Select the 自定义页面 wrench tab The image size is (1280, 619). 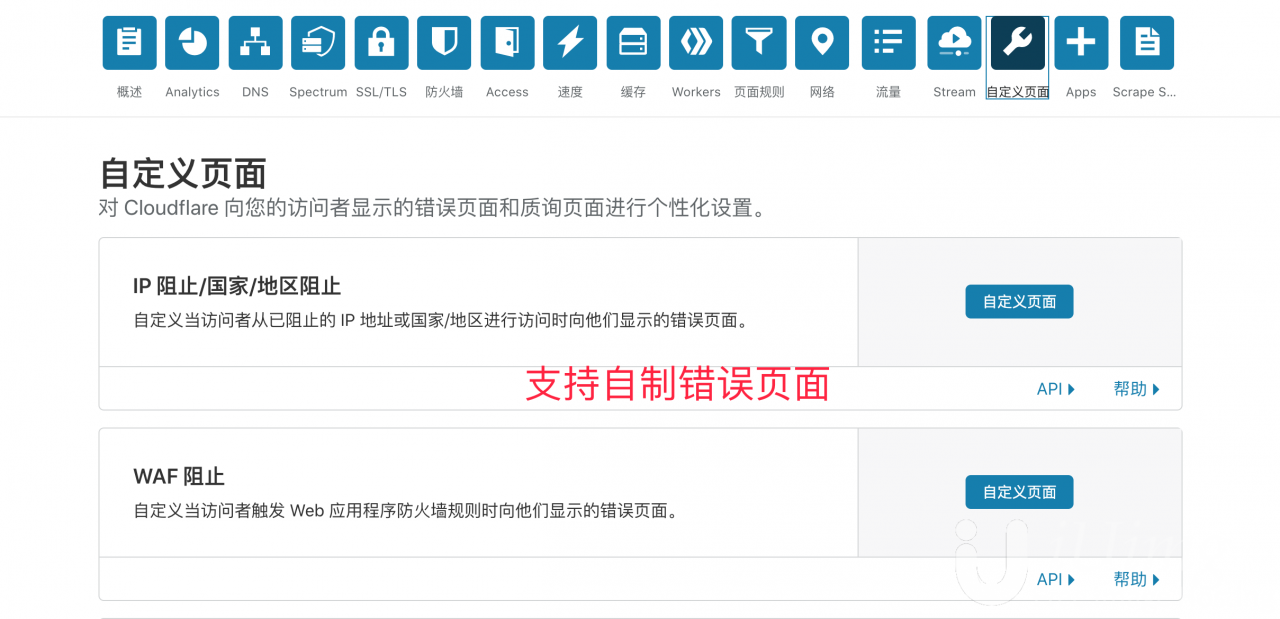[1017, 43]
